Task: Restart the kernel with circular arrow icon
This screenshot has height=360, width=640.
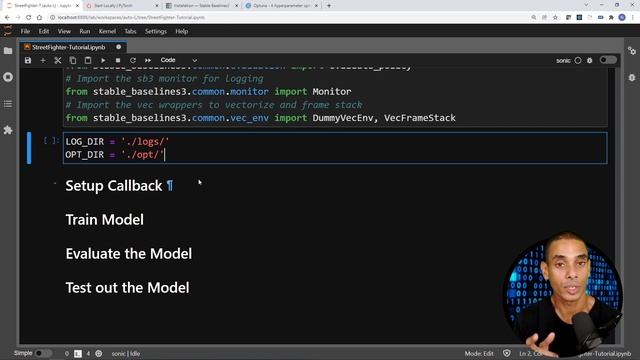Action: coord(133,60)
